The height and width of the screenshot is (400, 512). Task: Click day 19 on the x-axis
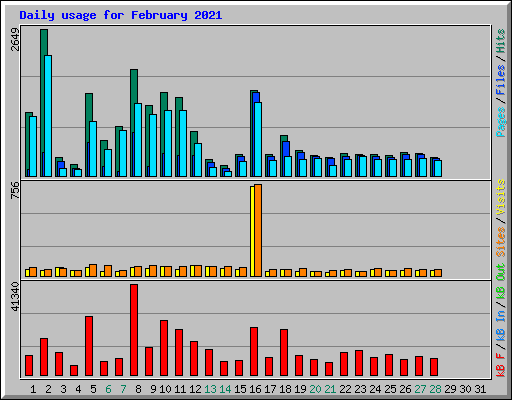pos(300,389)
